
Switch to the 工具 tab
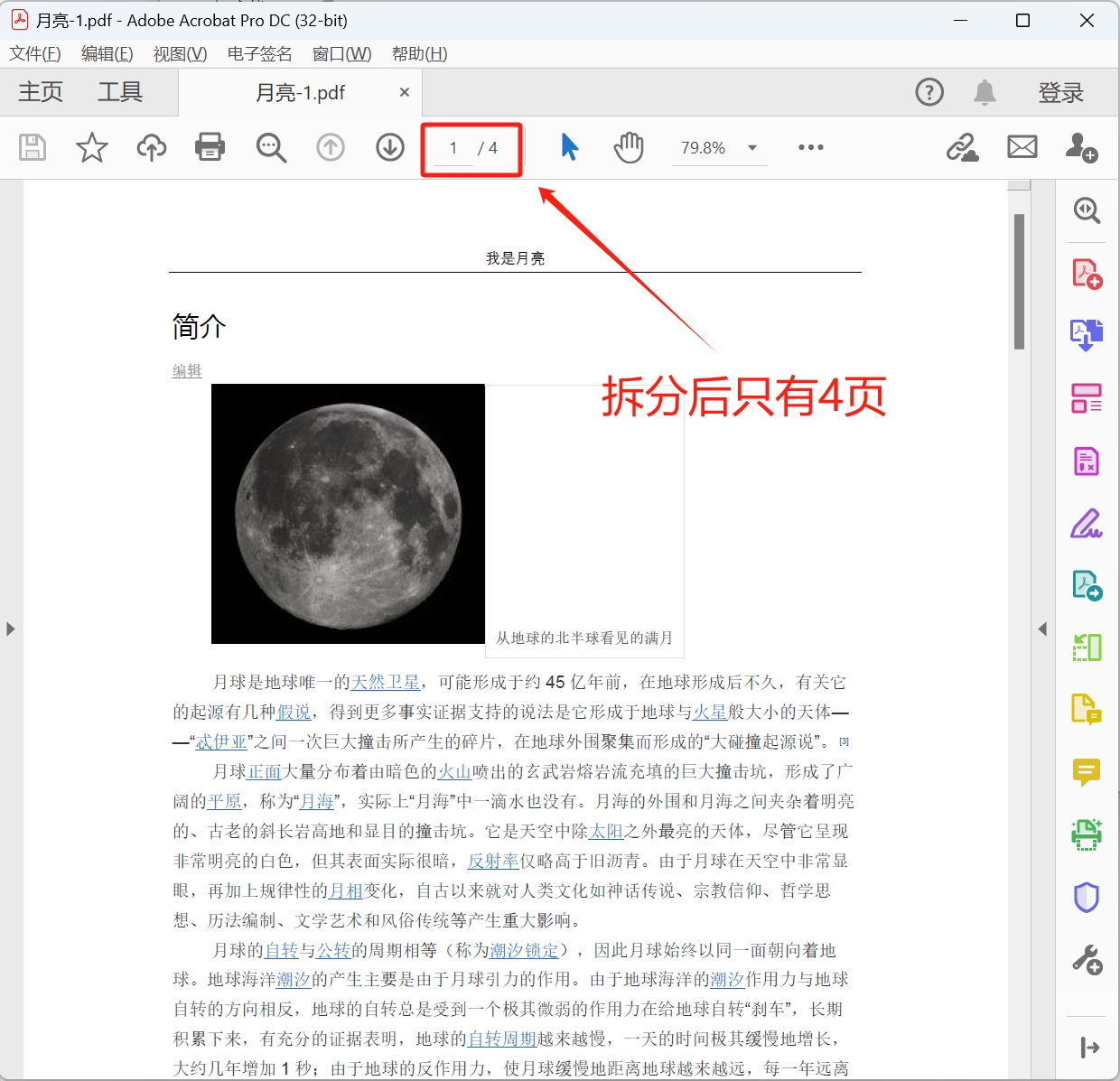tap(118, 92)
